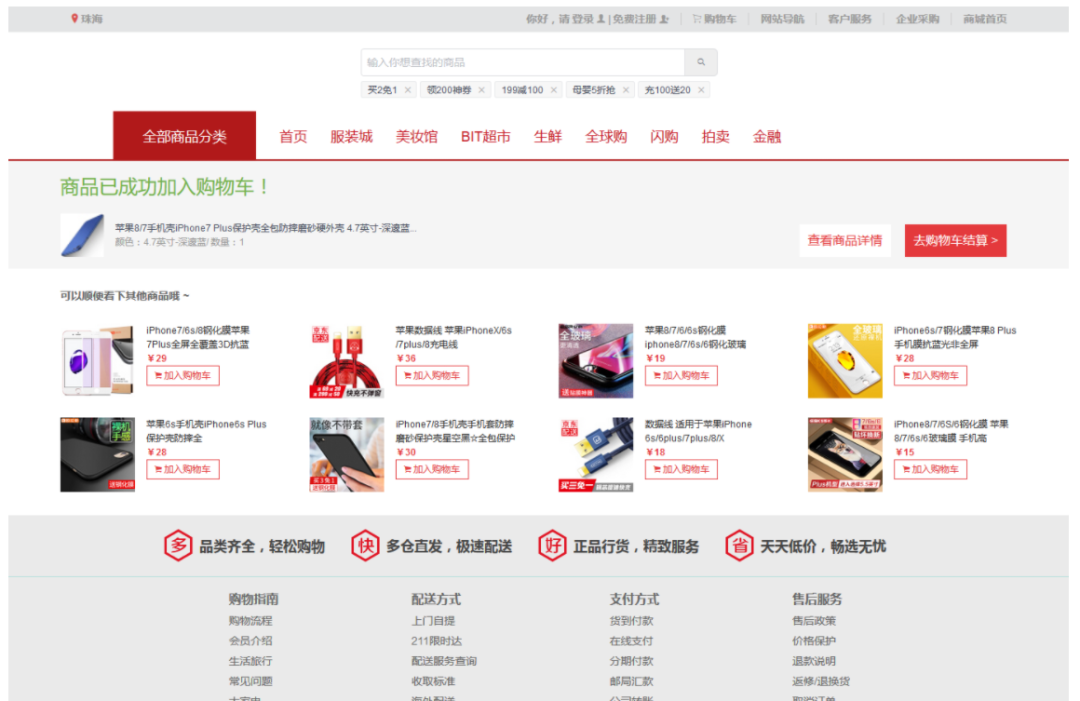Open 全球购 nav tab
1080x701 pixels.
pos(606,136)
